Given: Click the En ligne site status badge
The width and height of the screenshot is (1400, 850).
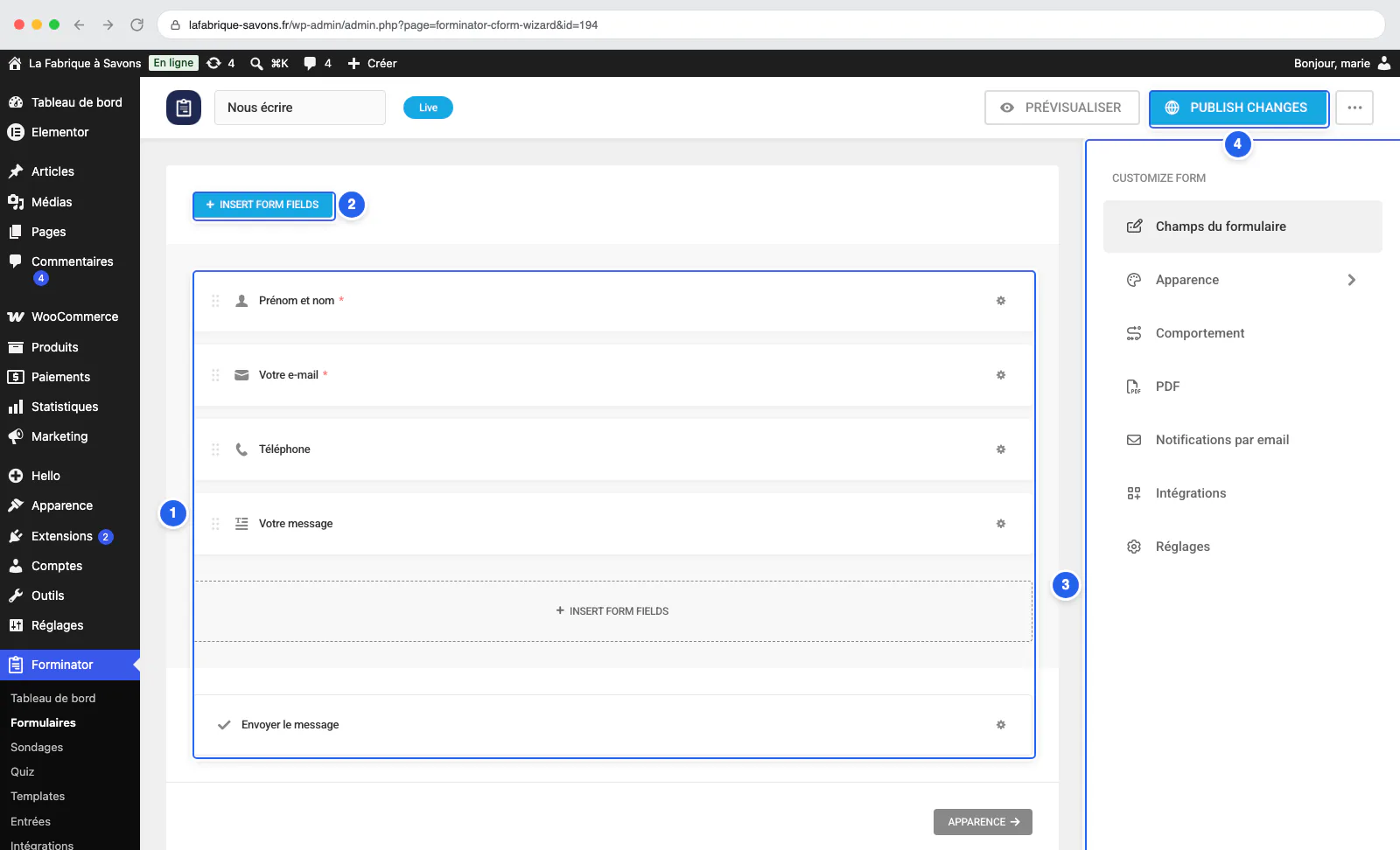Looking at the screenshot, I should click(173, 63).
